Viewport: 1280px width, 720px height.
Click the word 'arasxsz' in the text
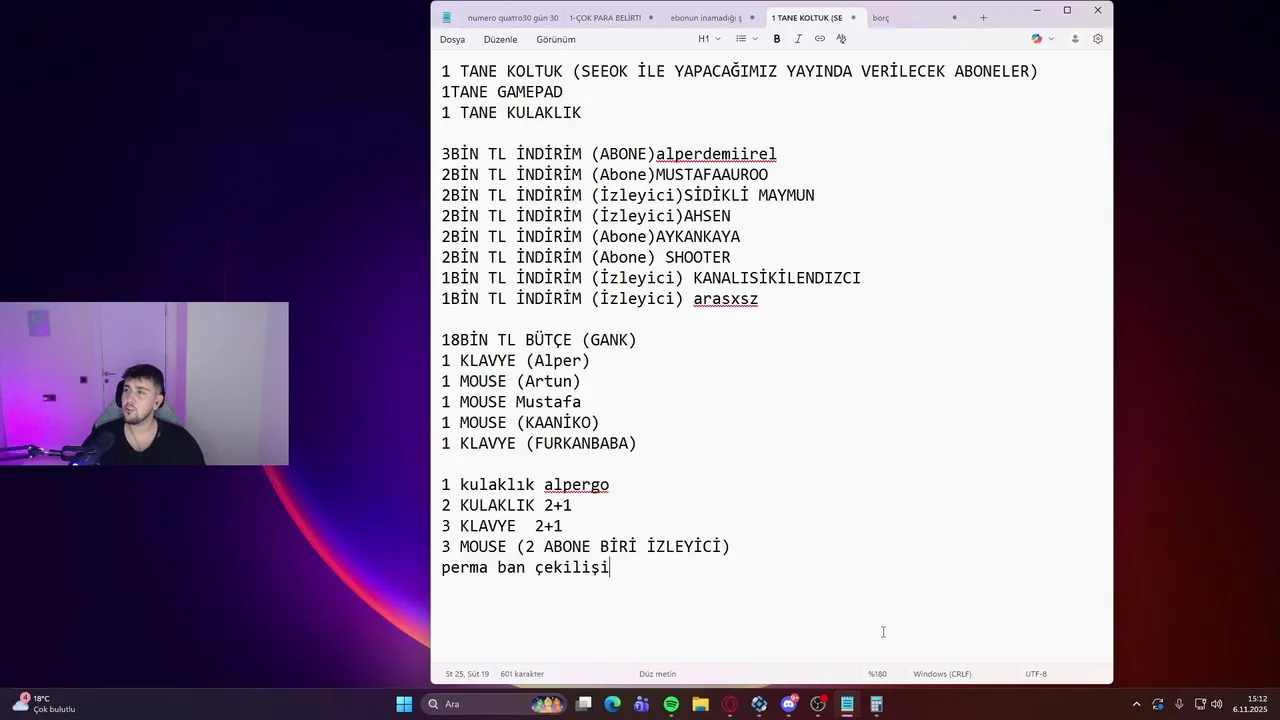coord(725,299)
